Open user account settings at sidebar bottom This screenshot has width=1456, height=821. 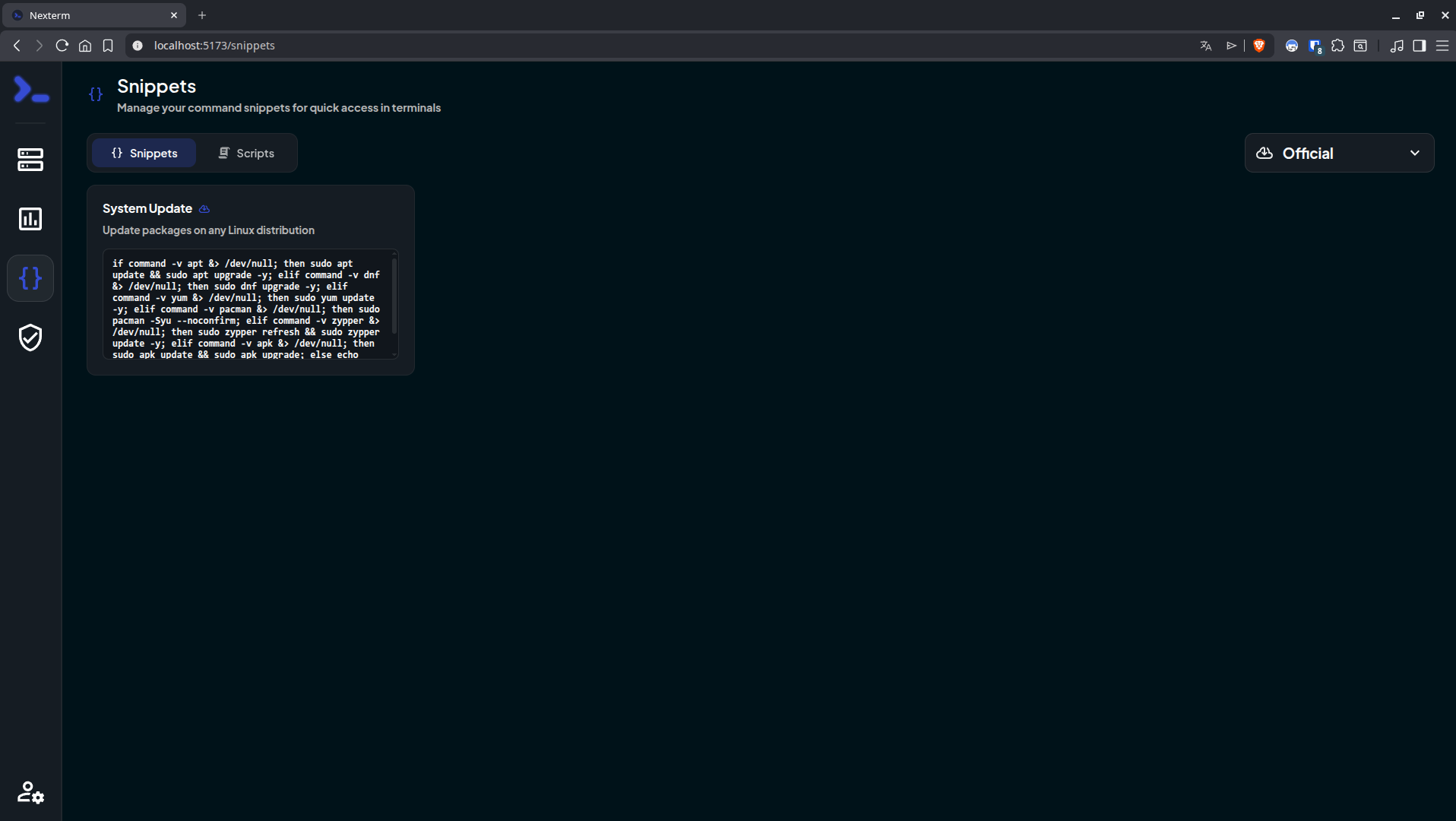(30, 793)
